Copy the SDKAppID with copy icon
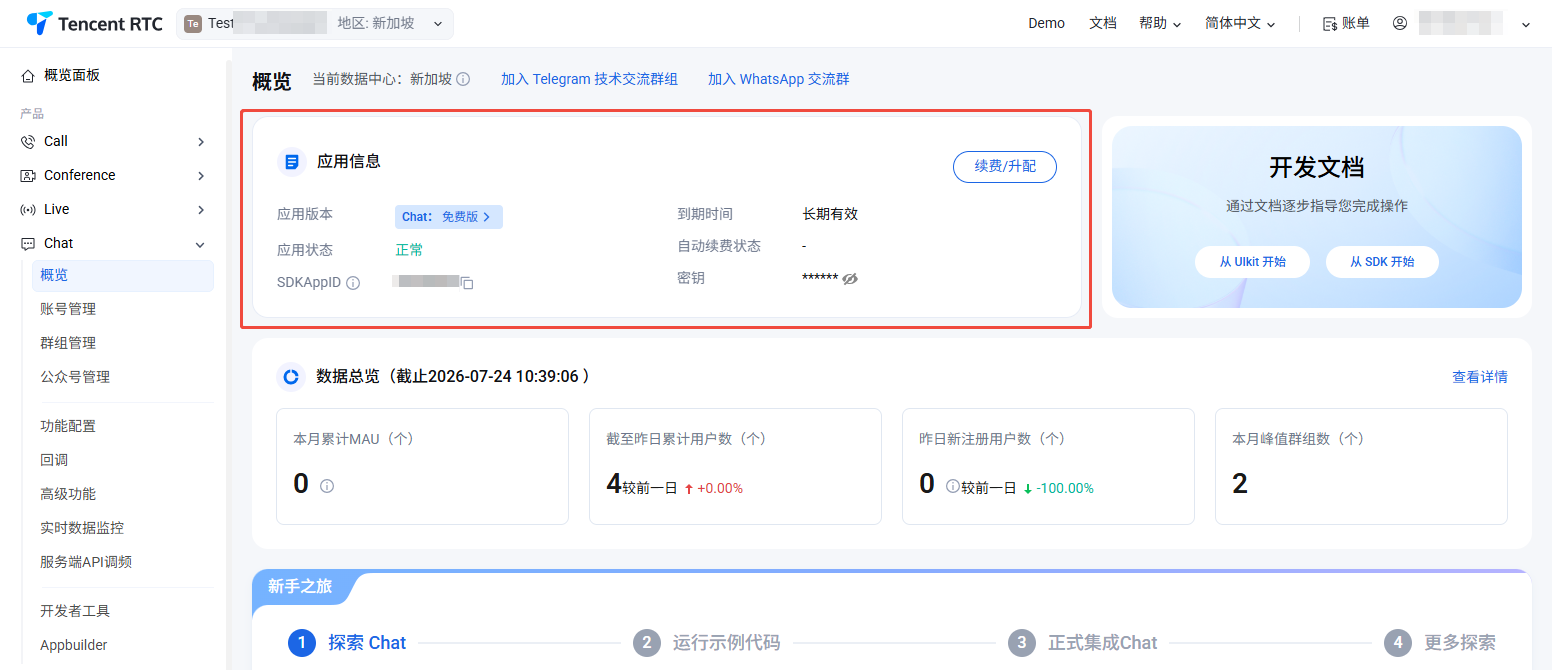This screenshot has height=670, width=1552. [467, 284]
